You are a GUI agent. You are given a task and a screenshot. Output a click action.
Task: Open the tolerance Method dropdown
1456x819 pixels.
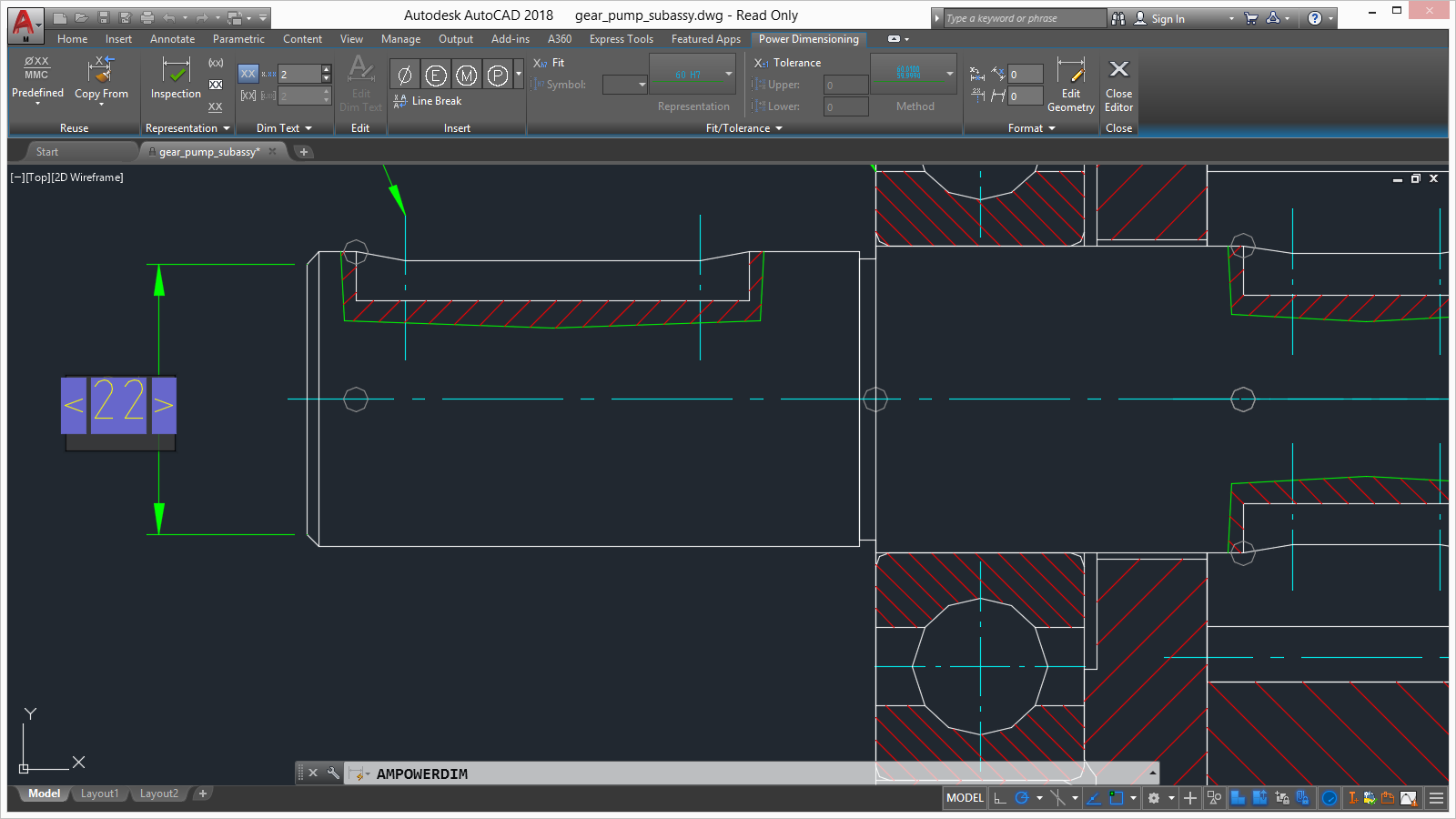(949, 74)
